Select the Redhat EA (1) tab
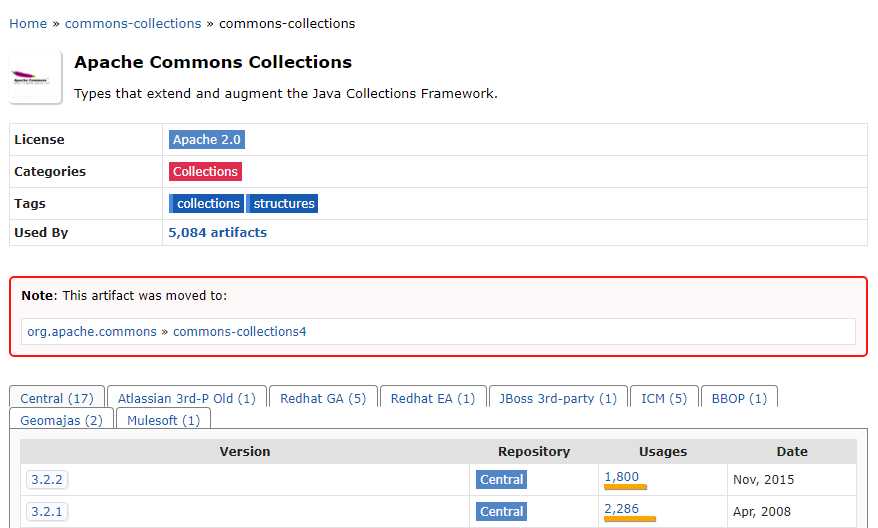This screenshot has width=878, height=528. 433,398
